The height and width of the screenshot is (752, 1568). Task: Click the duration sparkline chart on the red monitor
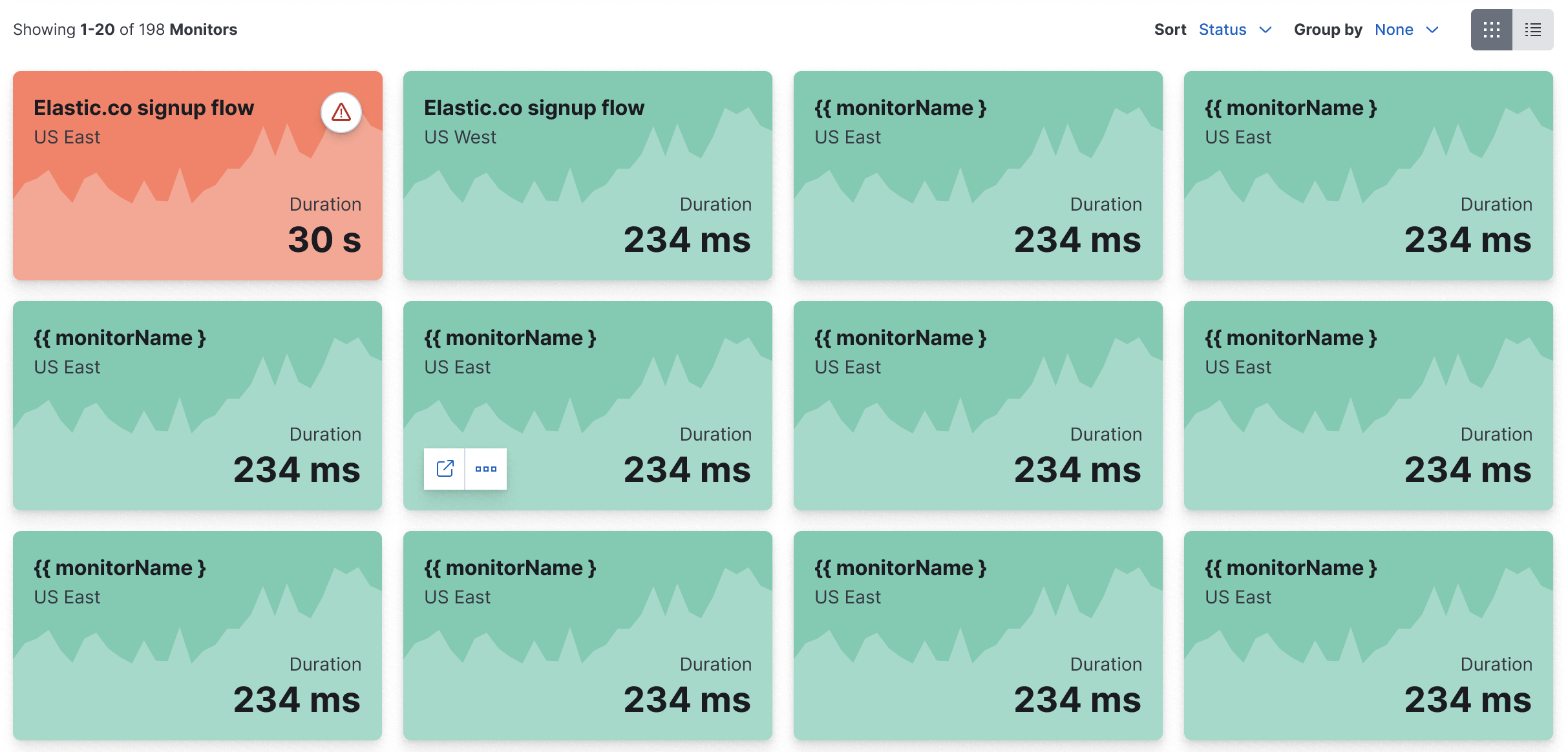pyautogui.click(x=162, y=194)
